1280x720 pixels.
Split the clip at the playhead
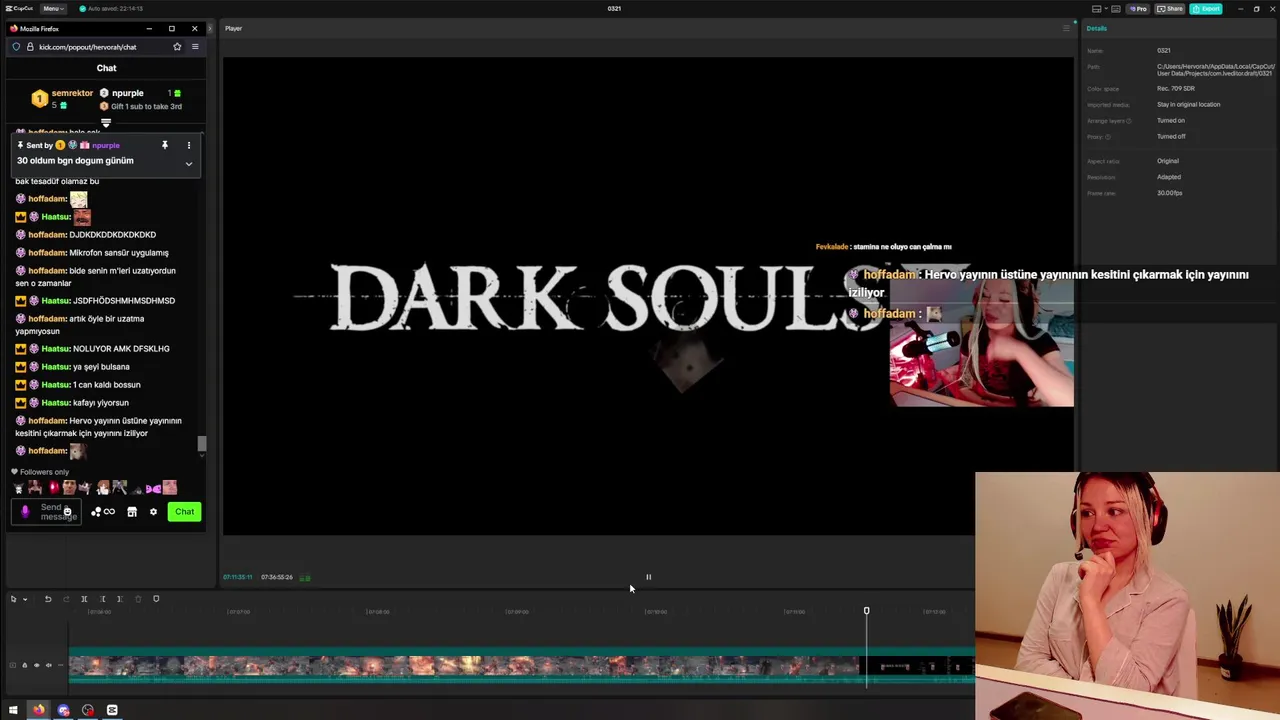84,599
